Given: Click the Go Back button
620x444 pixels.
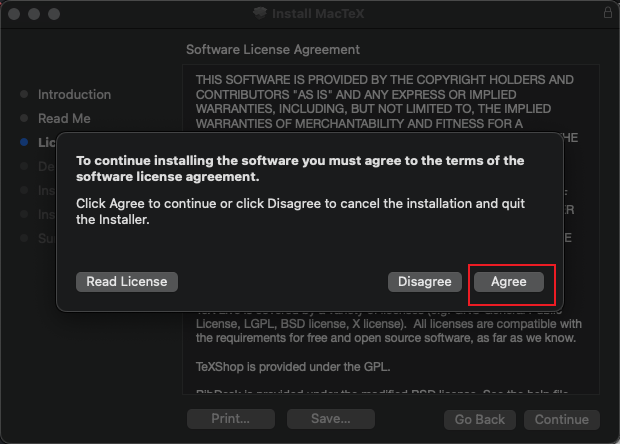Looking at the screenshot, I should (x=480, y=419).
